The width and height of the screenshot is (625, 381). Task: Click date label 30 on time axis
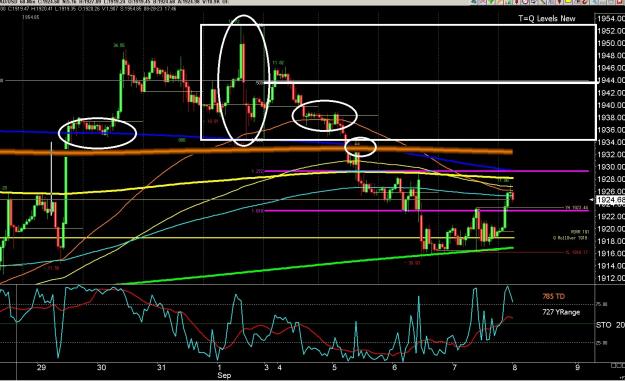101,367
